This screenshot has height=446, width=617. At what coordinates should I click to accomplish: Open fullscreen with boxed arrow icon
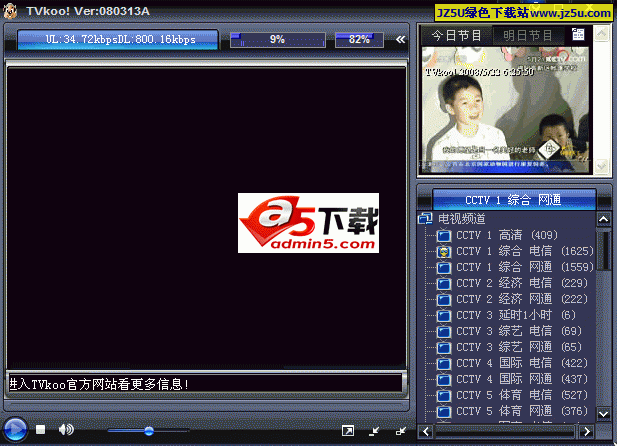348,431
